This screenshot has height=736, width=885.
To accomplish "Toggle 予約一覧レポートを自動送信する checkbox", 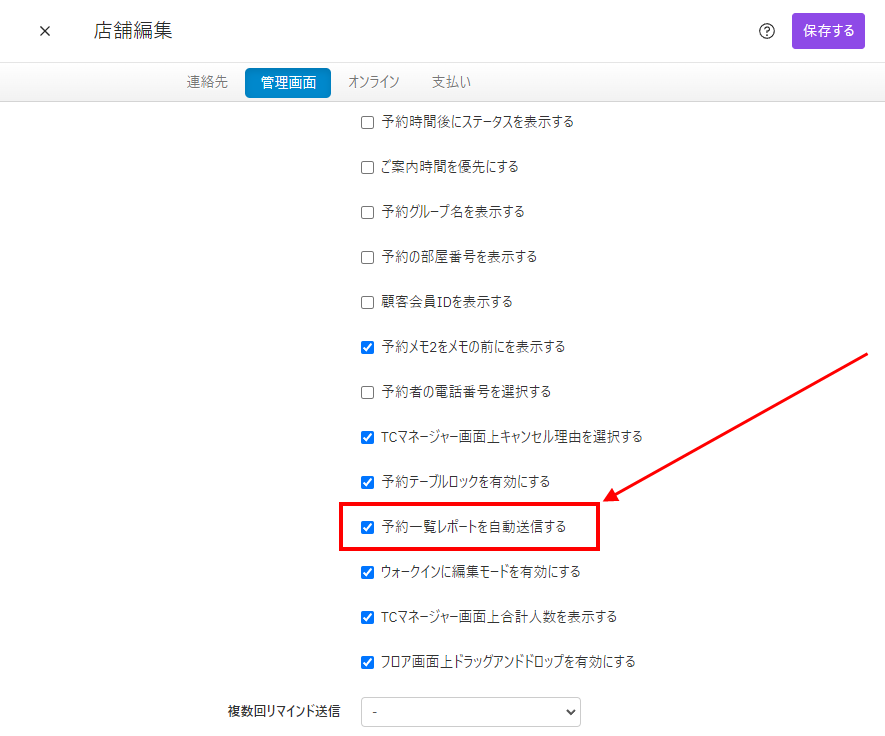I will (367, 528).
